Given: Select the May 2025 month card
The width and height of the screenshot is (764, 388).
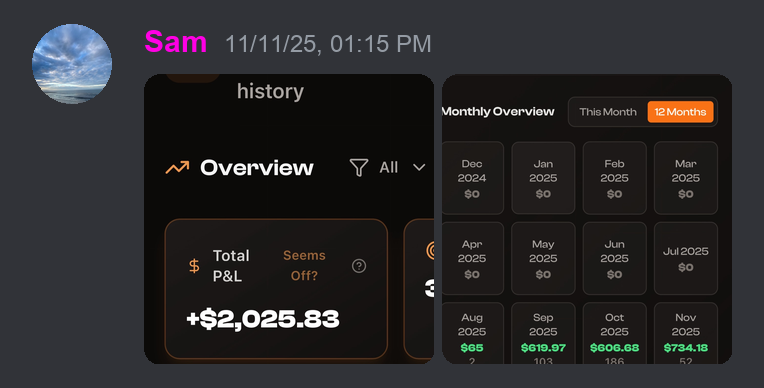Looking at the screenshot, I should tap(543, 258).
